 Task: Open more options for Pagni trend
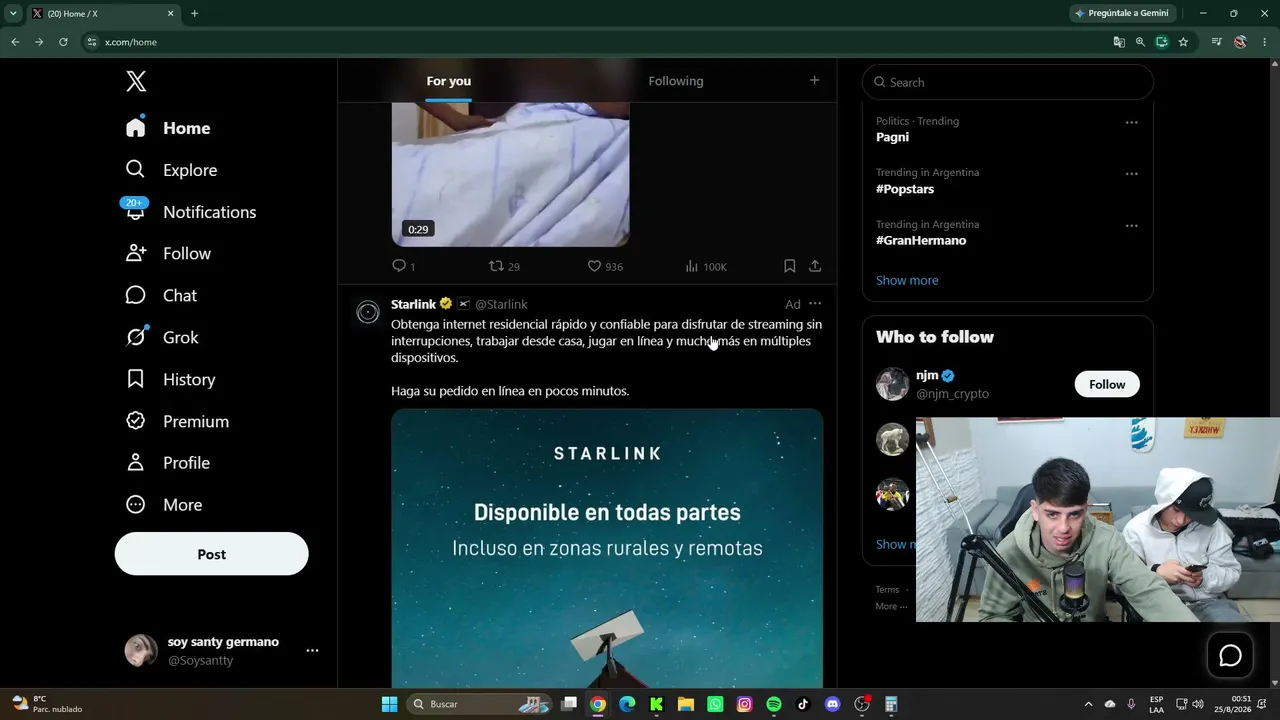click(1131, 122)
